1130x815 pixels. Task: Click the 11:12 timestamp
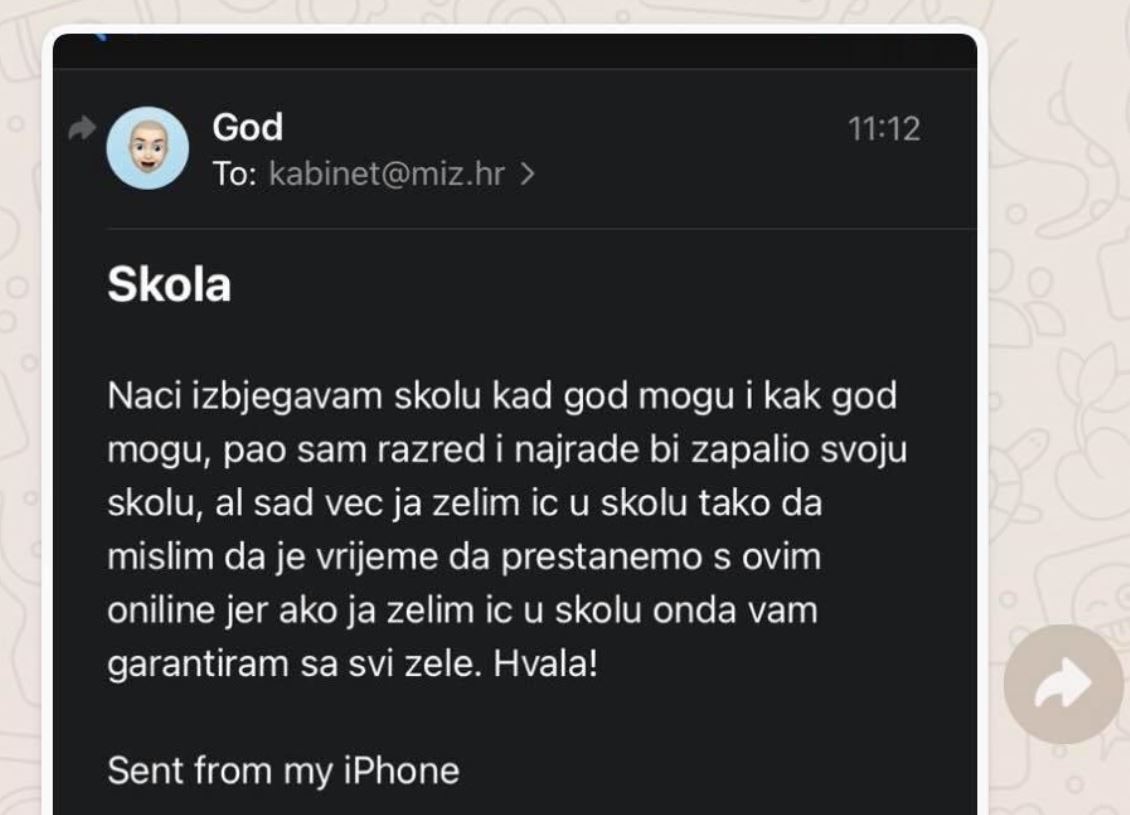883,129
